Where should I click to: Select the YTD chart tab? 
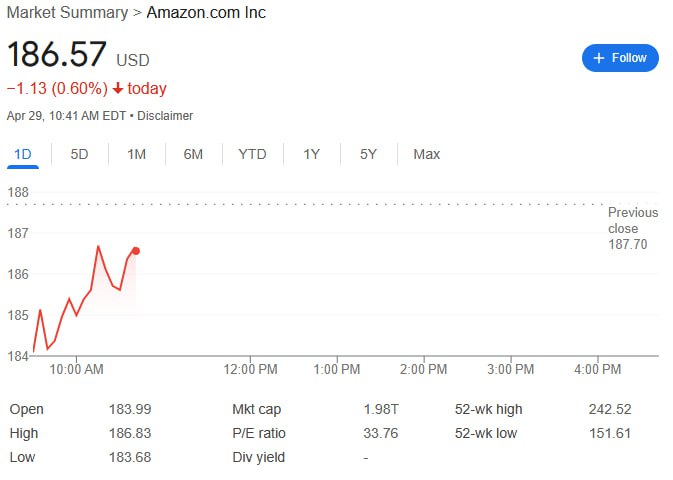pyautogui.click(x=252, y=154)
